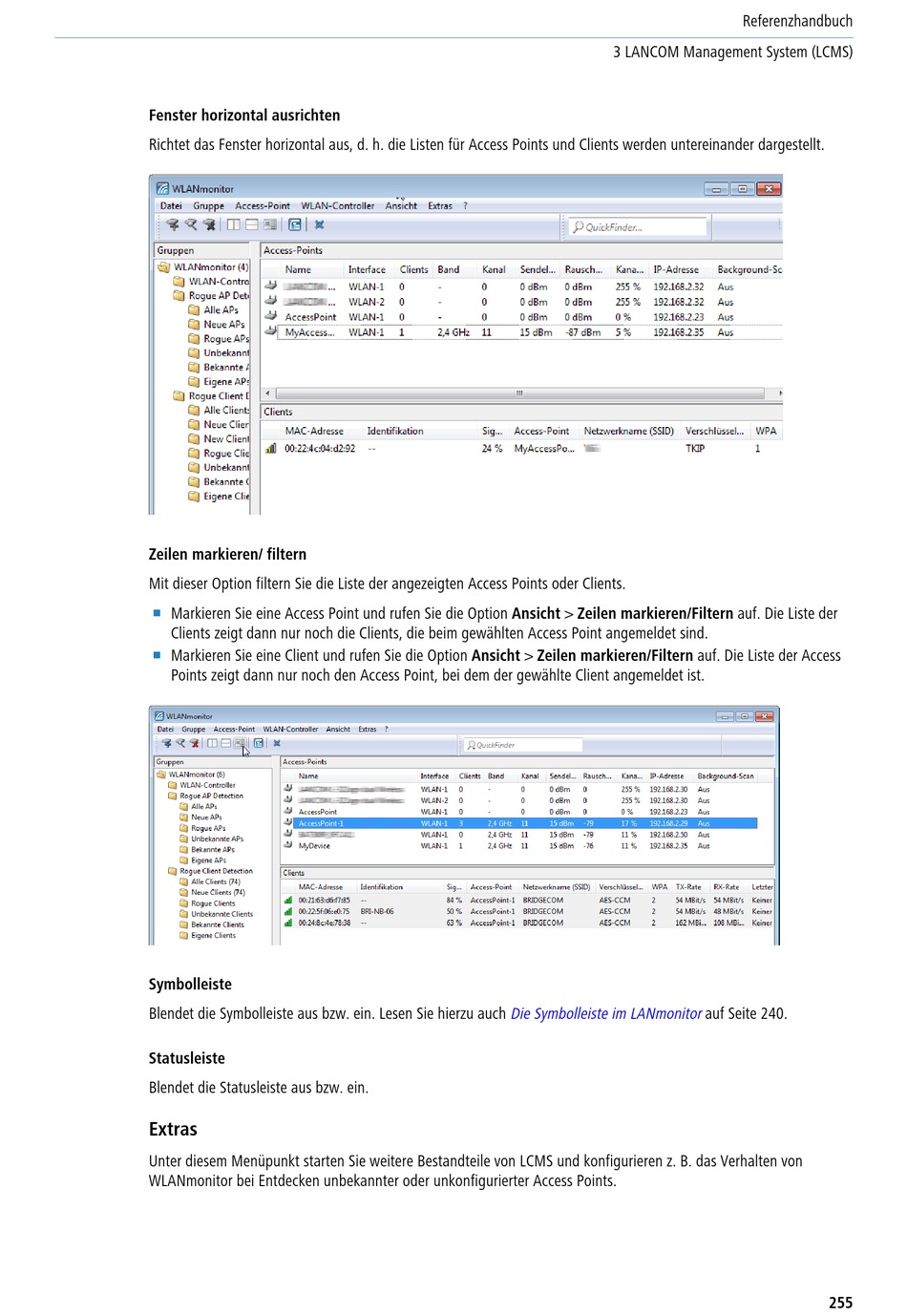
Task: Sort by the IP-Adresse column header in the upper window
Action: (676, 269)
